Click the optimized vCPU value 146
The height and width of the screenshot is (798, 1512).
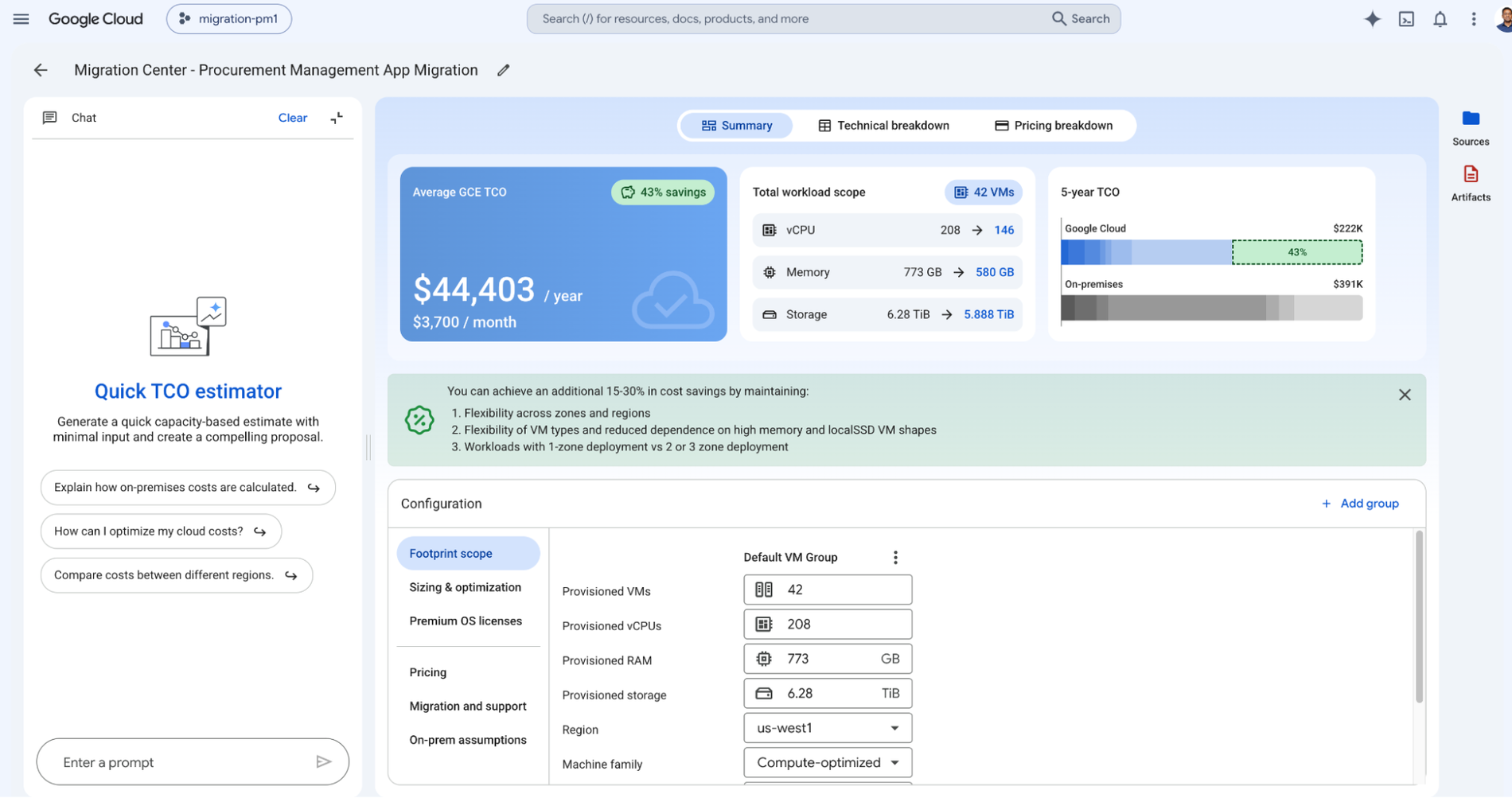tap(1003, 230)
